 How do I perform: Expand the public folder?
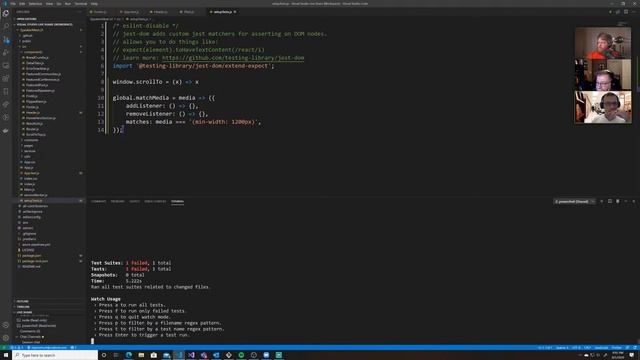[27, 41]
